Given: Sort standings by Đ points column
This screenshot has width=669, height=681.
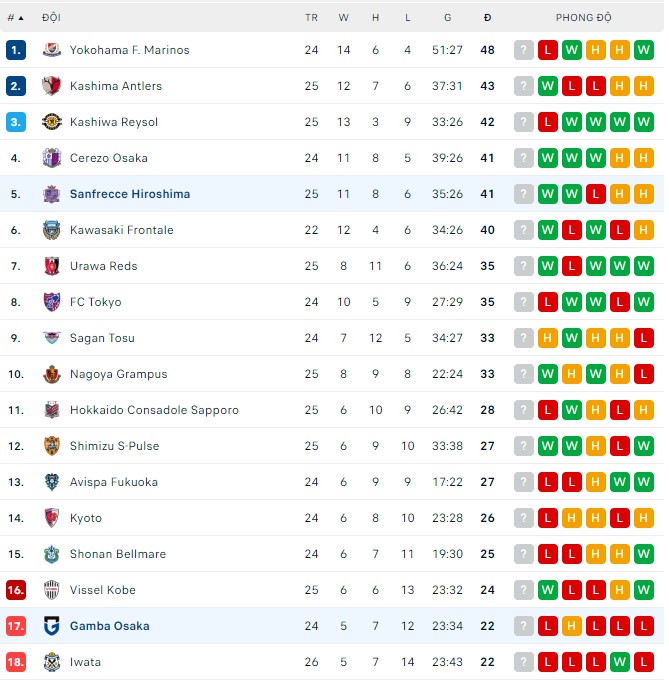Looking at the screenshot, I should [487, 18].
